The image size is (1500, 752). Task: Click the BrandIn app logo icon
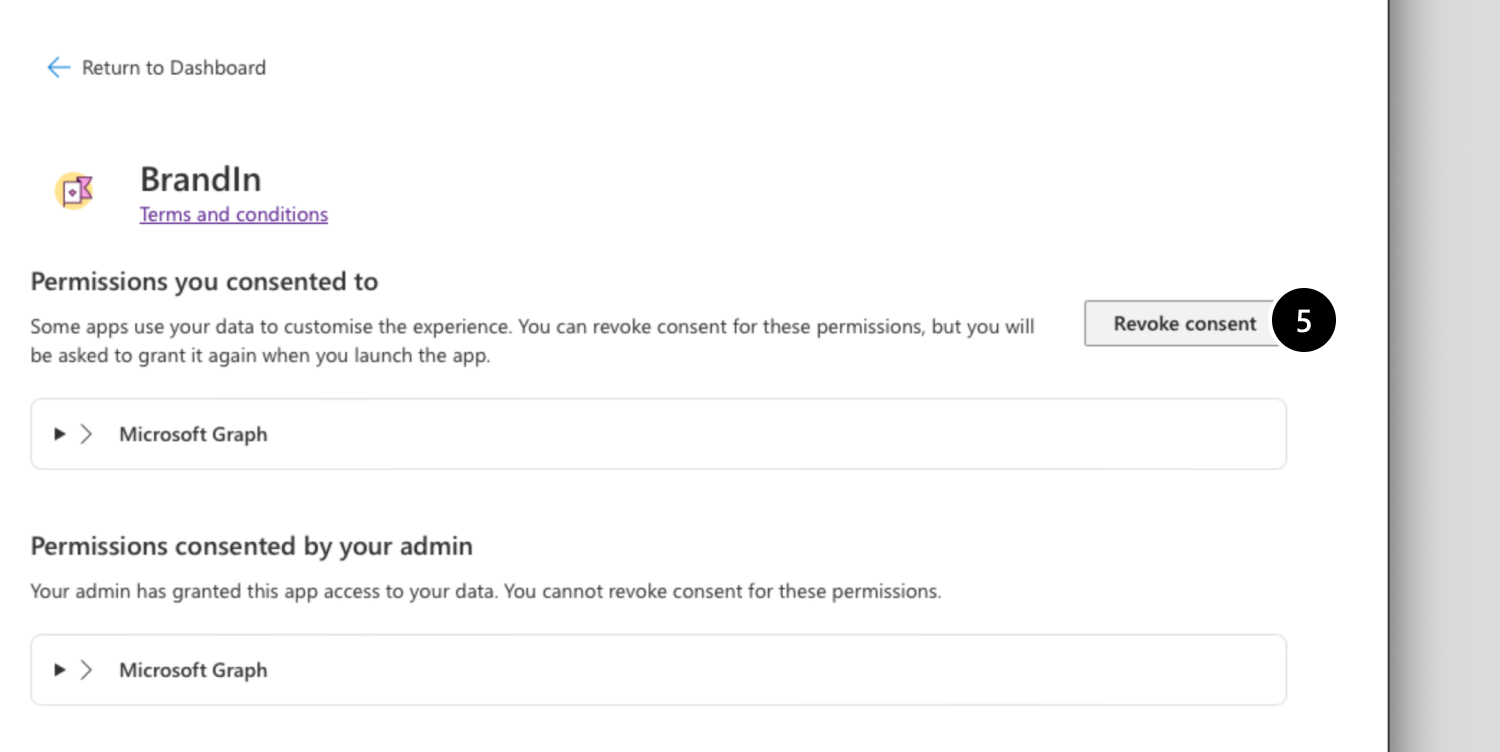pyautogui.click(x=74, y=190)
